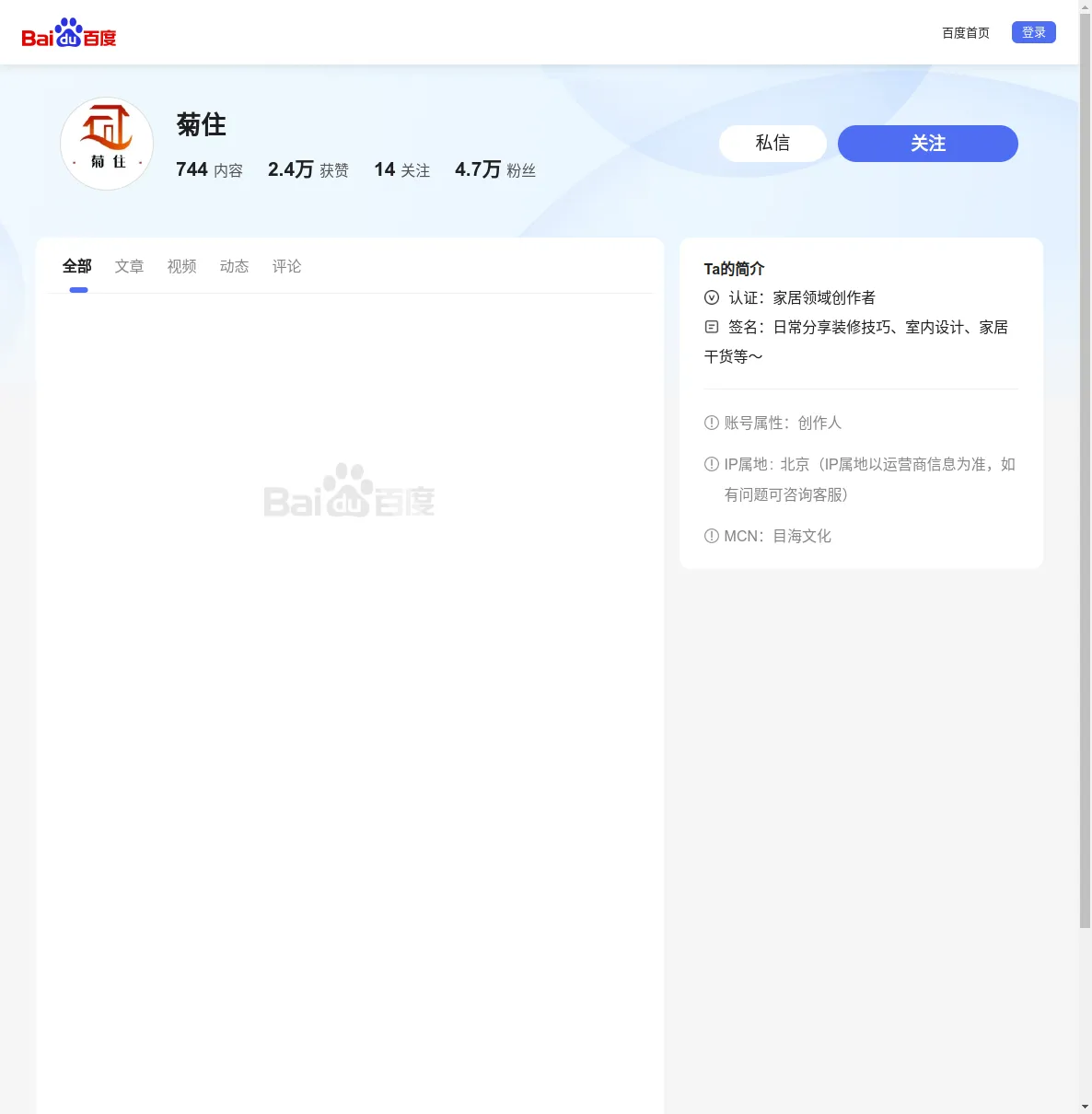Screen dimensions: 1092x1114
Task: Click the 744 内容 count
Action: pyautogui.click(x=210, y=169)
